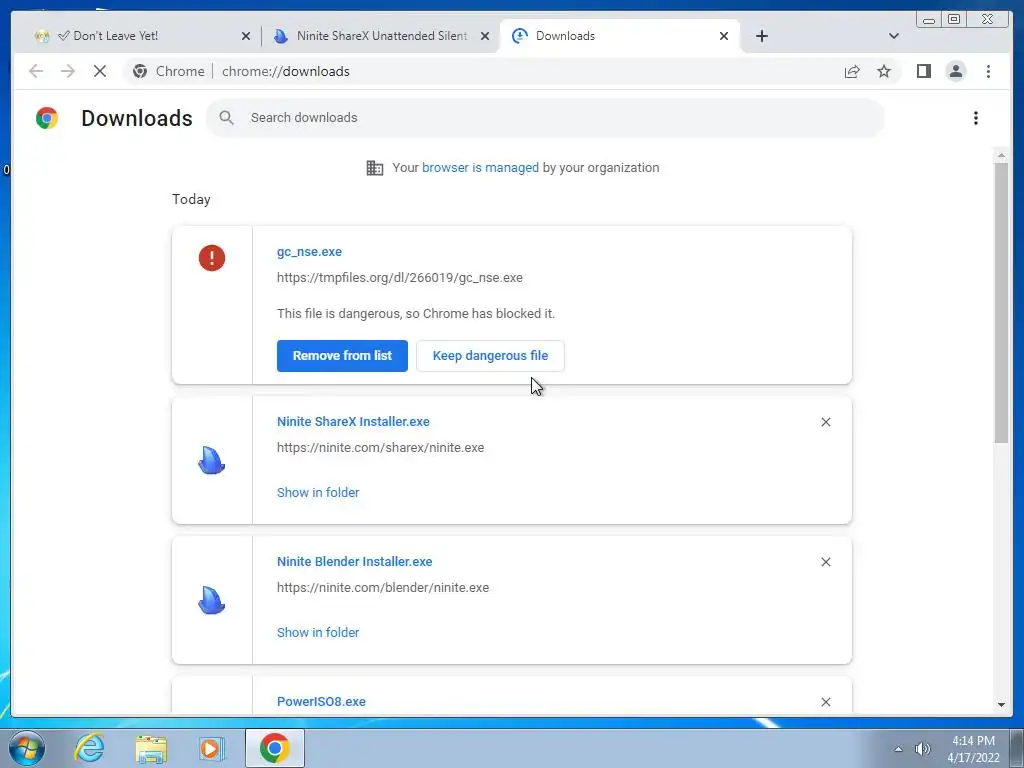Click the Chrome taskbar icon
Image resolution: width=1024 pixels, height=768 pixels.
[274, 748]
